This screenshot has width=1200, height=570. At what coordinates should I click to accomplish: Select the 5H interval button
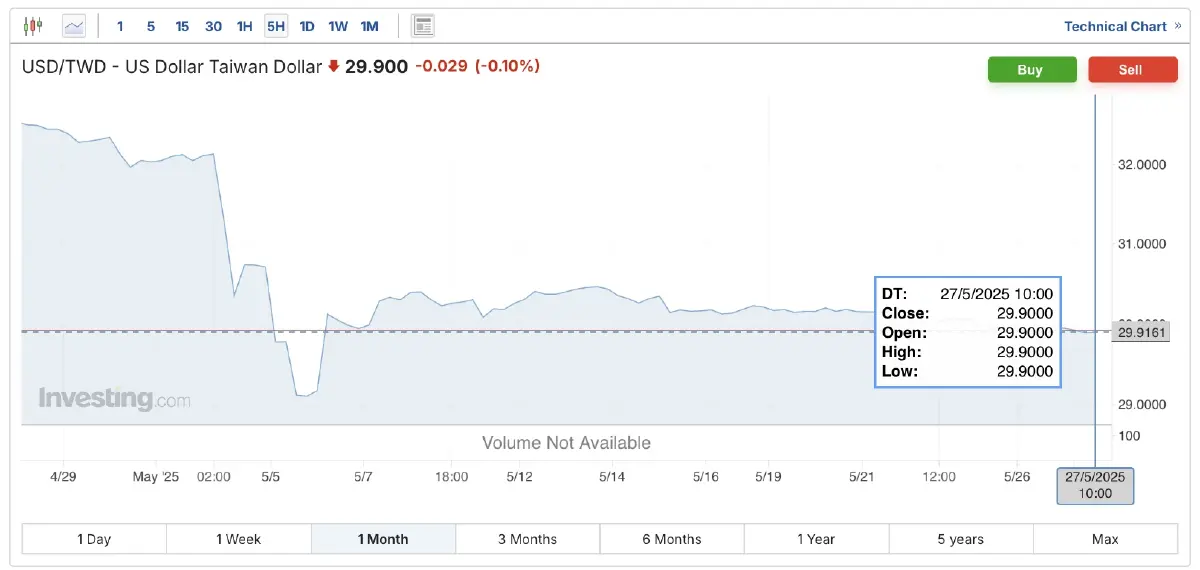coord(276,26)
